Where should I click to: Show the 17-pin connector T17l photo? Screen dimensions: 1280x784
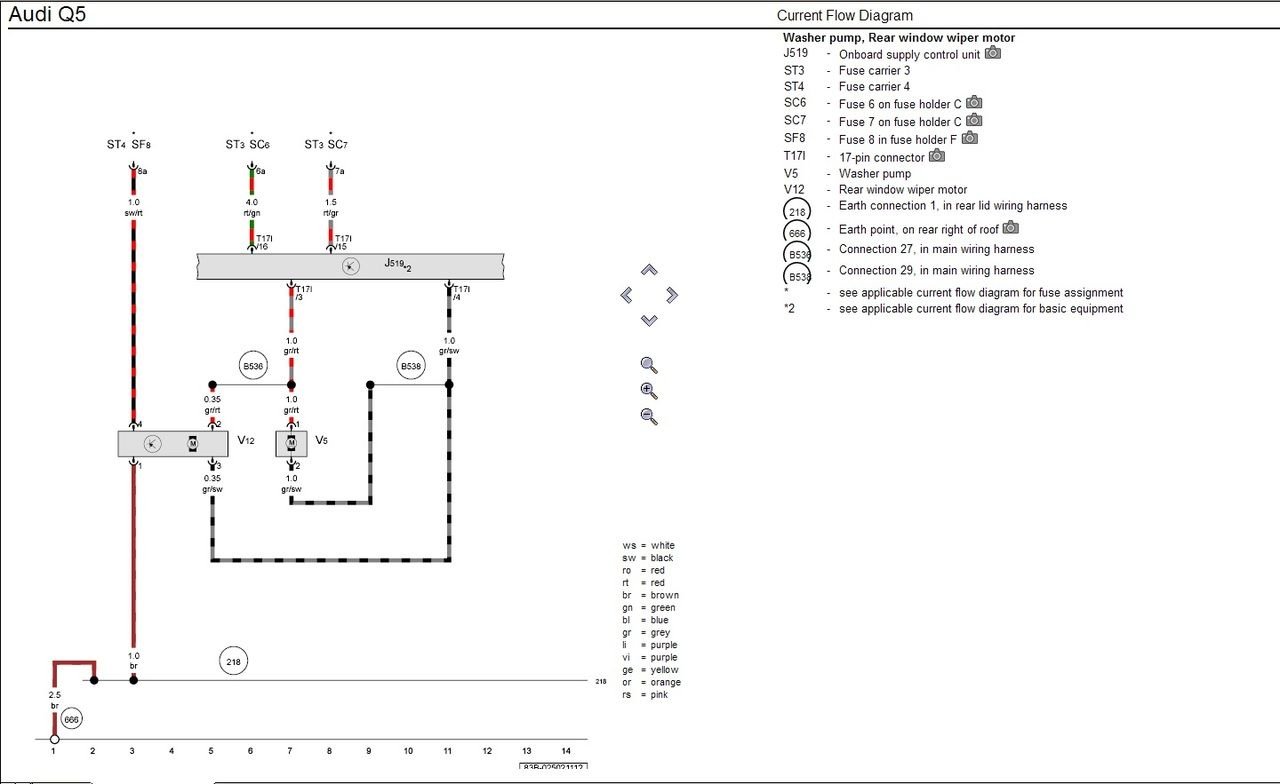[937, 155]
